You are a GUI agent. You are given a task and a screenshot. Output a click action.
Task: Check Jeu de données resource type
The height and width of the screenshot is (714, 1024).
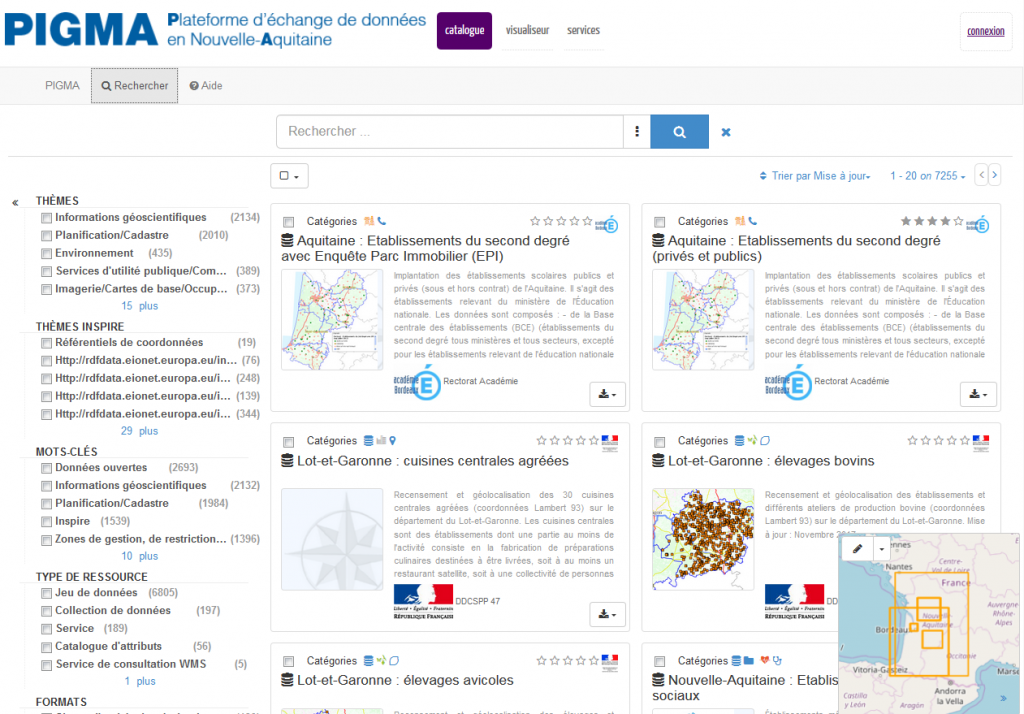tap(46, 593)
